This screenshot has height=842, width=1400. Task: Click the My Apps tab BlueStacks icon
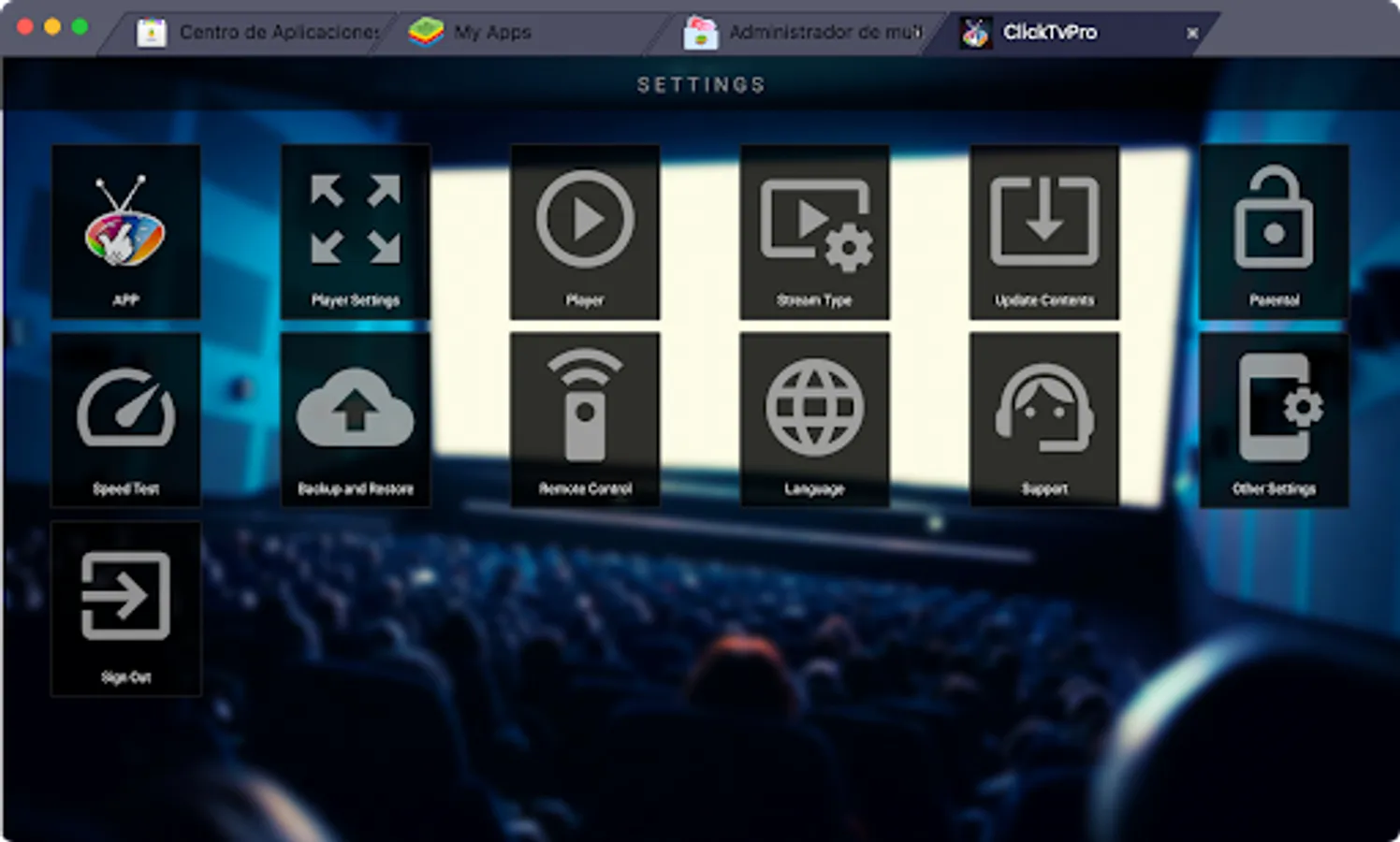(426, 33)
